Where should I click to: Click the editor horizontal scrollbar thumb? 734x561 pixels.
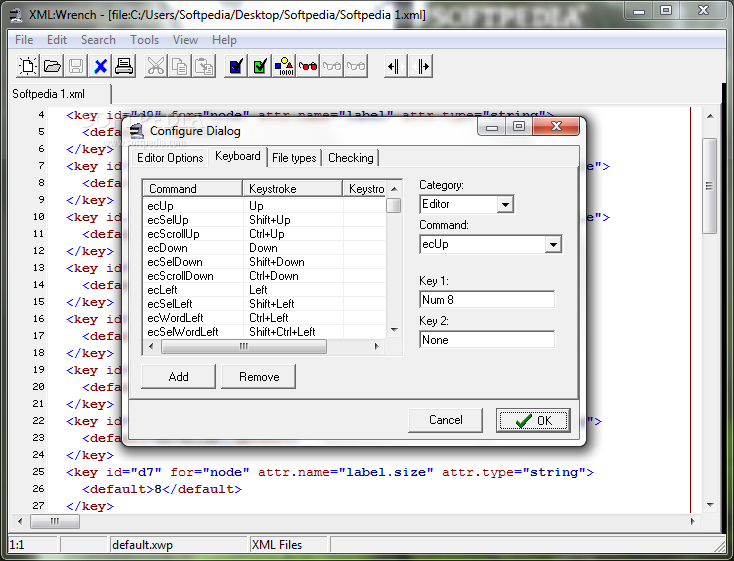pyautogui.click(x=55, y=521)
